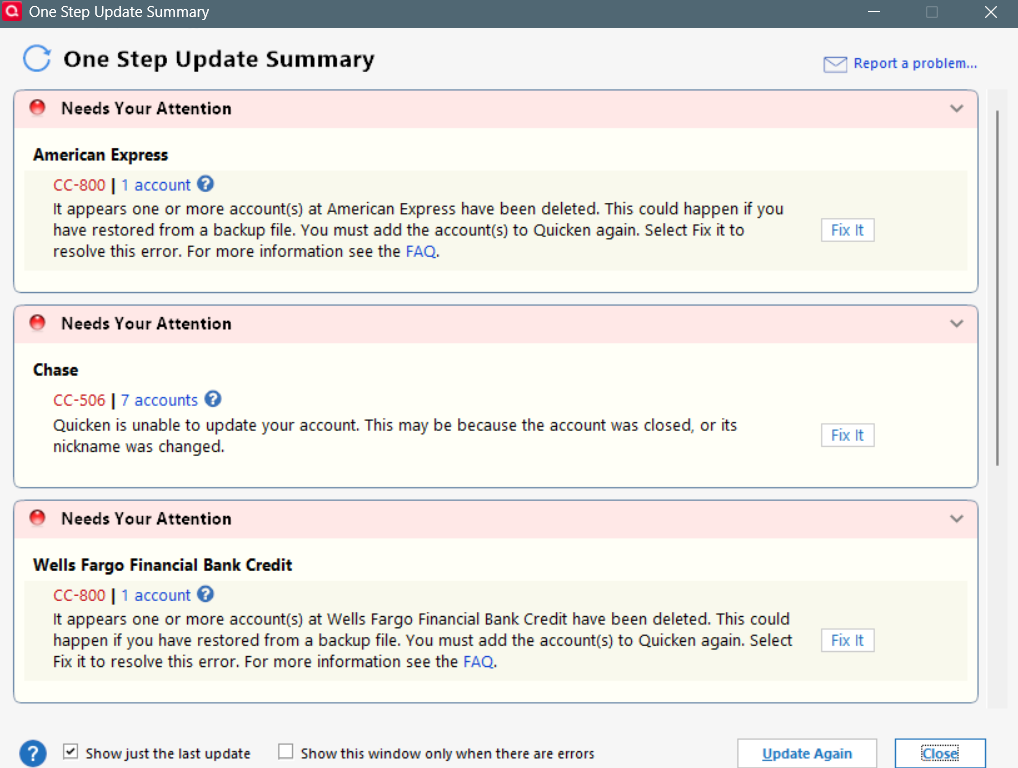Collapse the American Express Needs Your Attention section
The image size is (1018, 768).
(956, 108)
